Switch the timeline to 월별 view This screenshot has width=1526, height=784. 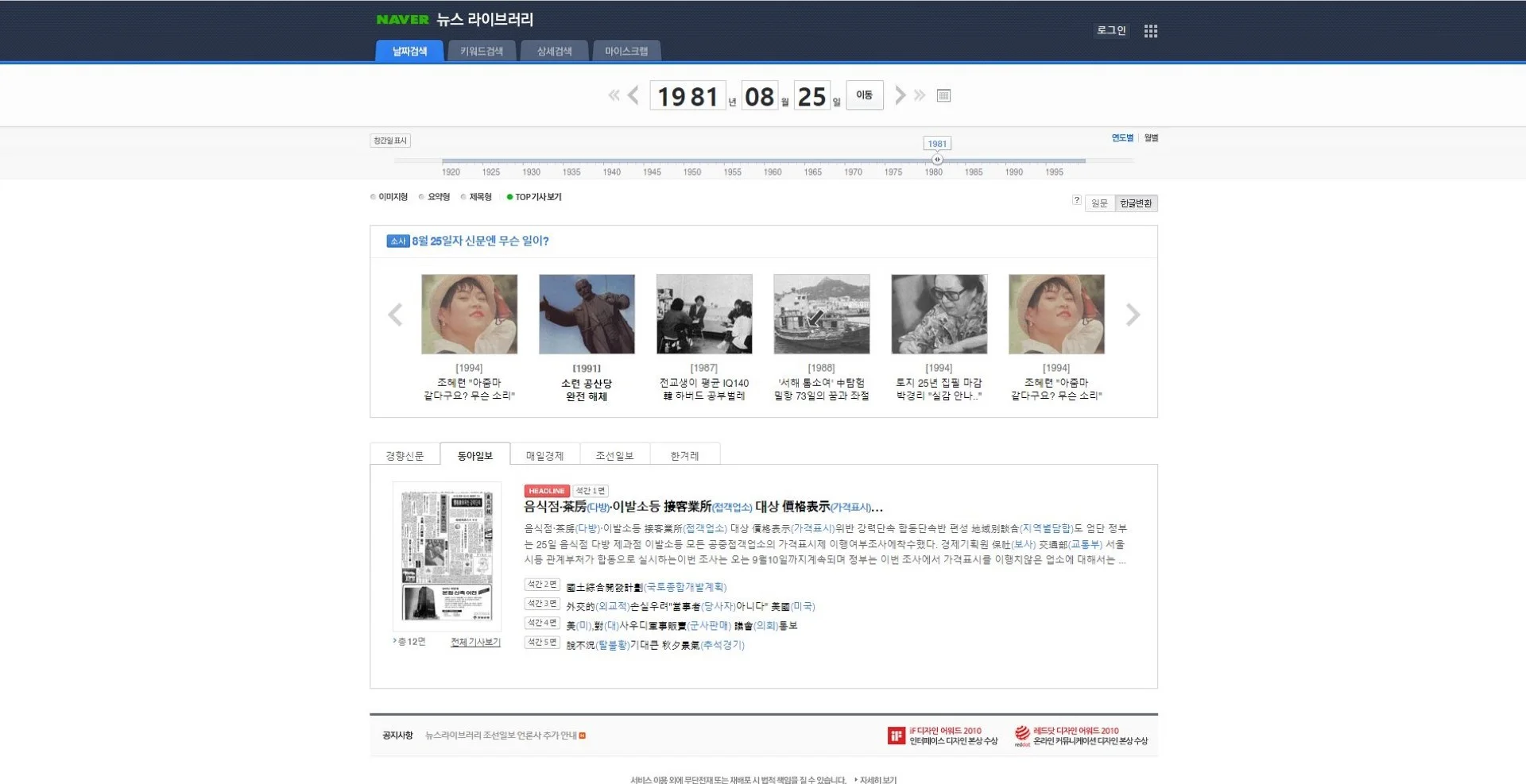pyautogui.click(x=1151, y=138)
